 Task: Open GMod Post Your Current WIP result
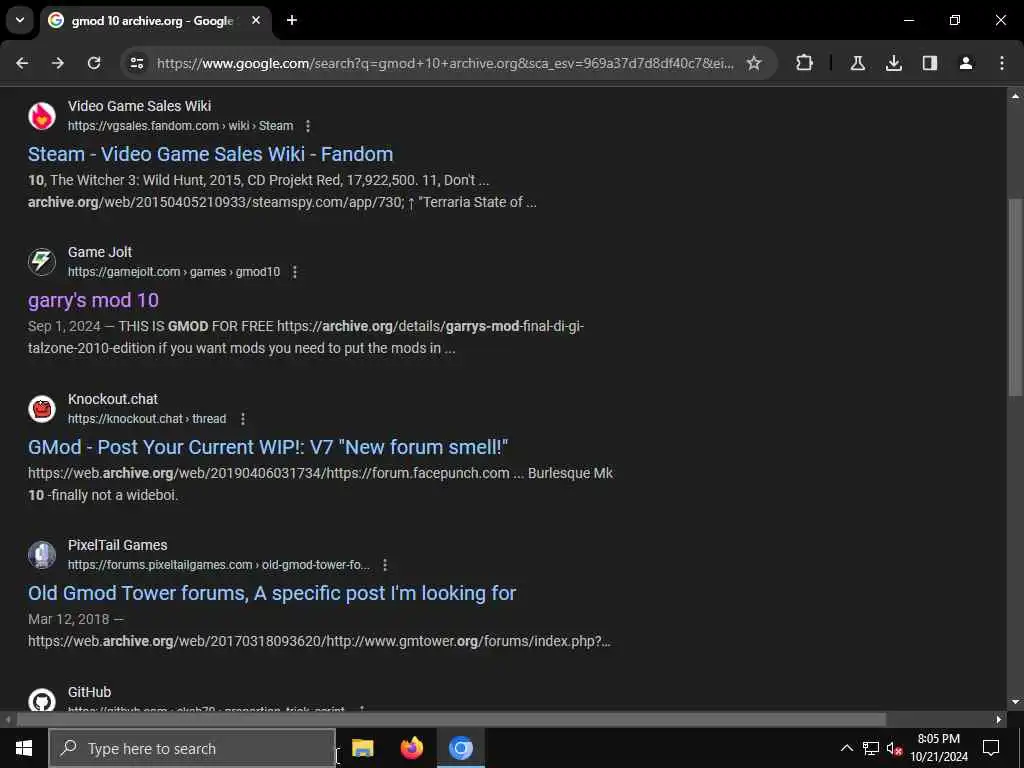[268, 447]
